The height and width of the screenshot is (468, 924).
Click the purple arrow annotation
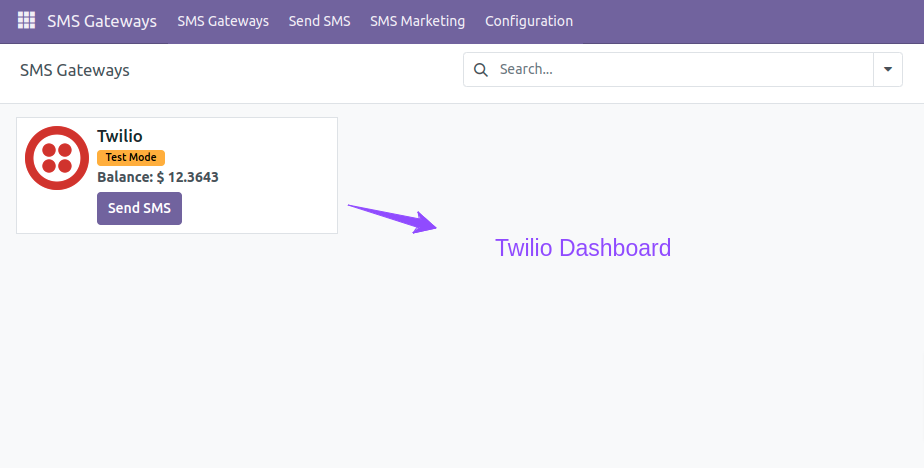tap(392, 219)
